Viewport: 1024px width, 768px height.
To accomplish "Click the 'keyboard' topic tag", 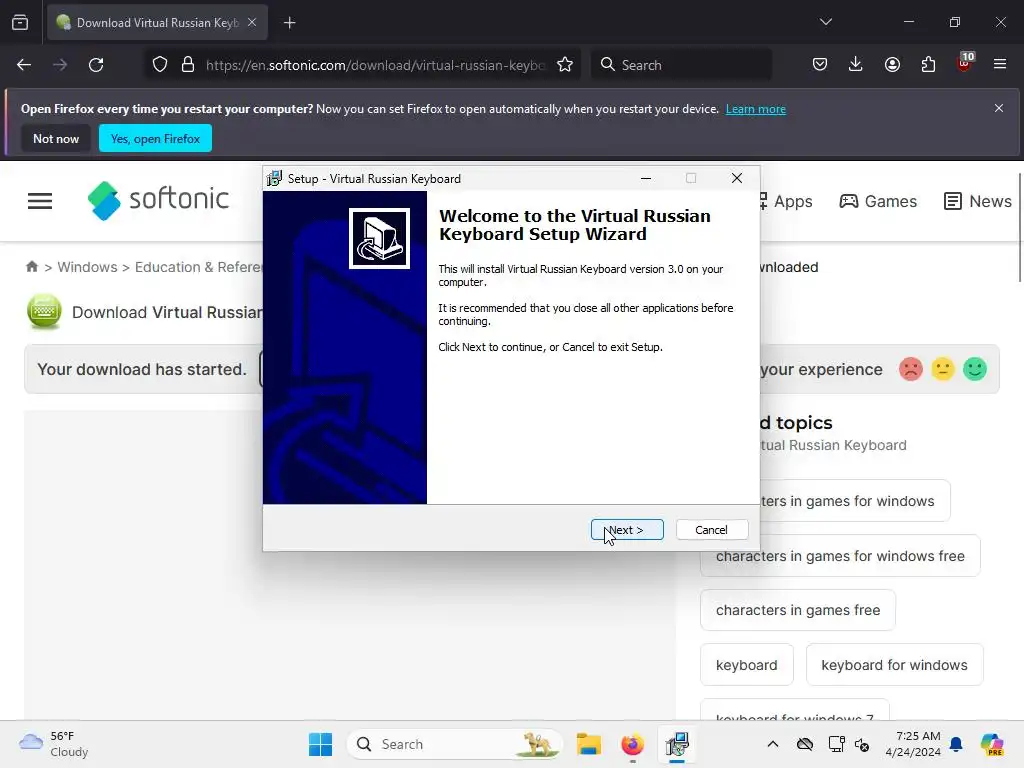I will click(746, 665).
